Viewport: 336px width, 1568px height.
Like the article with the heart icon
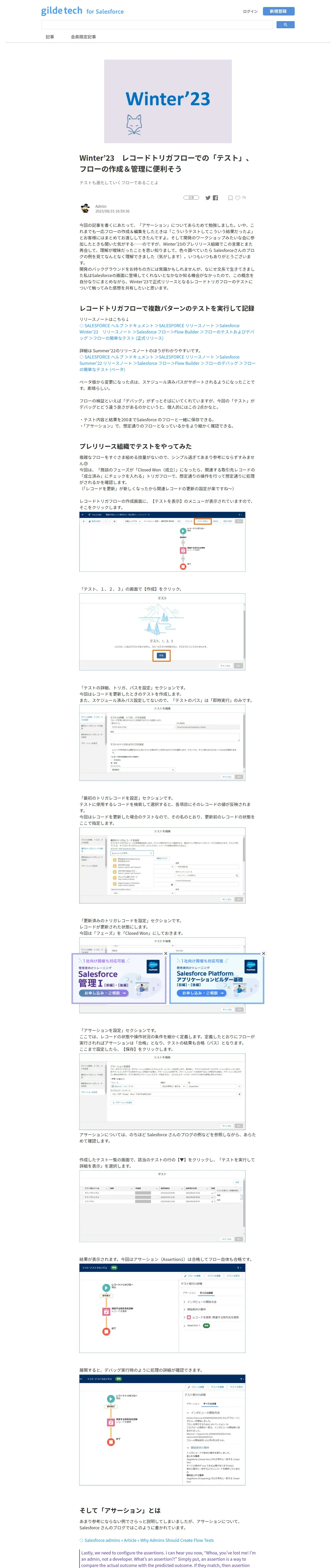238,198
